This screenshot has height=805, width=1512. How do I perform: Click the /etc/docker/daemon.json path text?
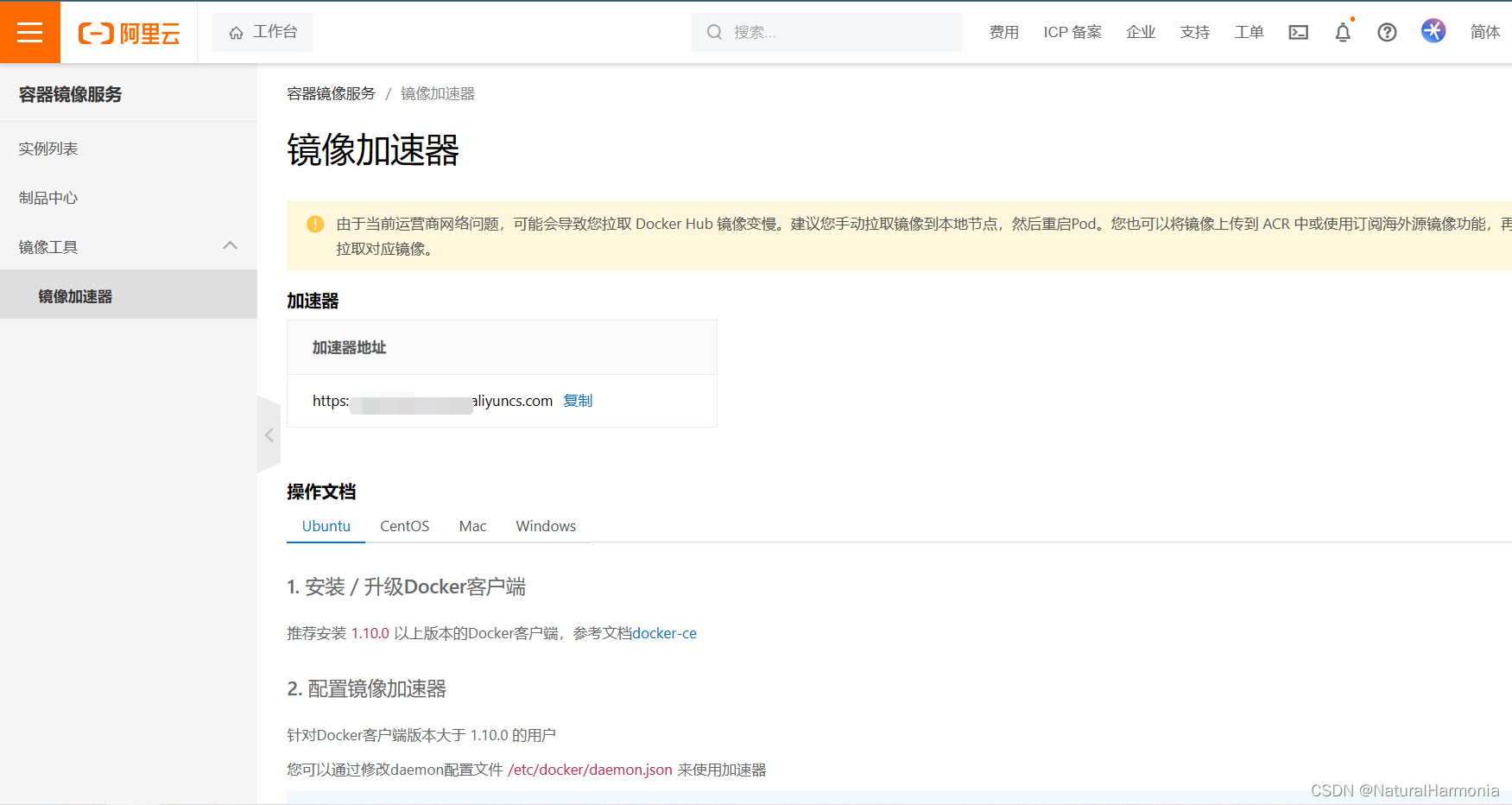point(590,770)
